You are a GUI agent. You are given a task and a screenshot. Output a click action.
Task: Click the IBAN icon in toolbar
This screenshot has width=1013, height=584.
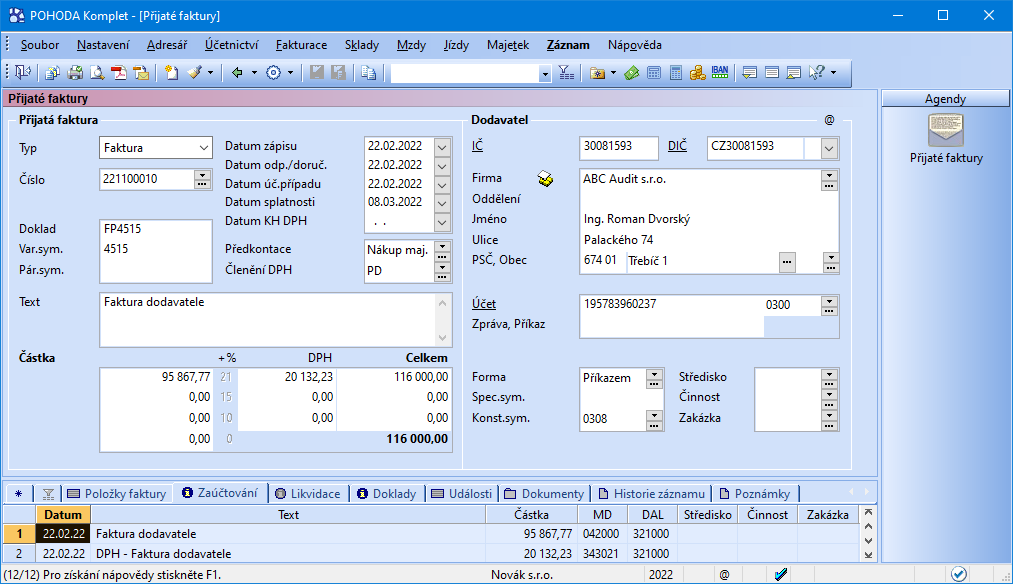720,73
